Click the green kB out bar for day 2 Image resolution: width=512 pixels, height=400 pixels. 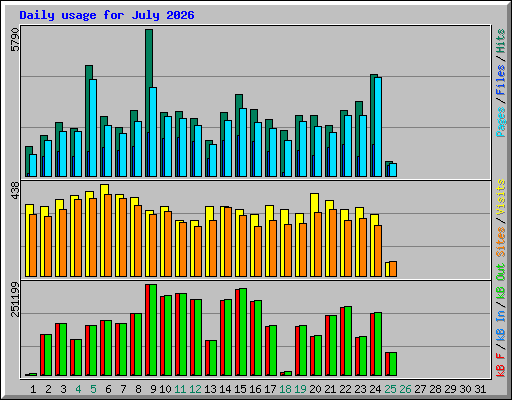pyautogui.click(x=48, y=355)
